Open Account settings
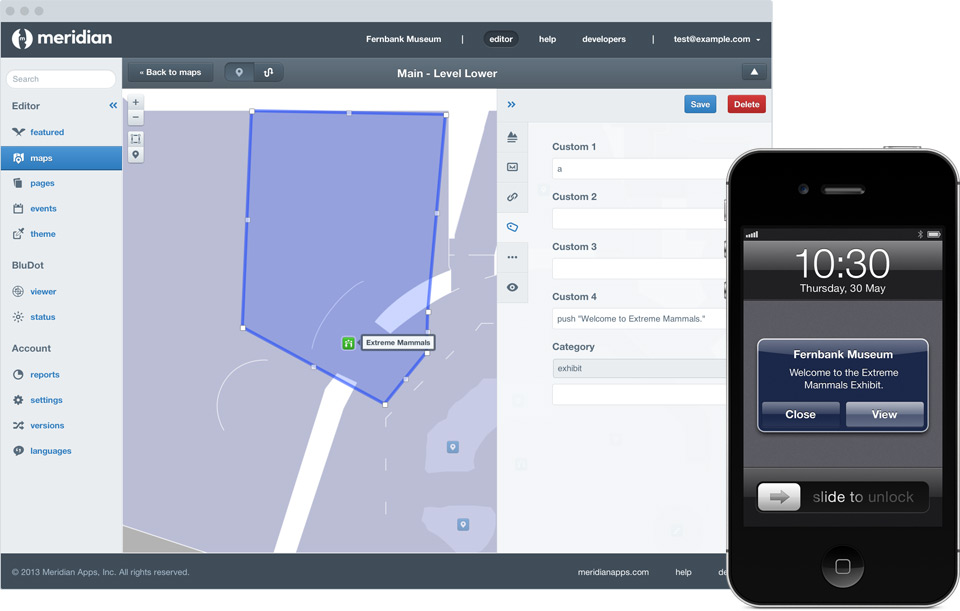The height and width of the screenshot is (611, 960). click(47, 400)
